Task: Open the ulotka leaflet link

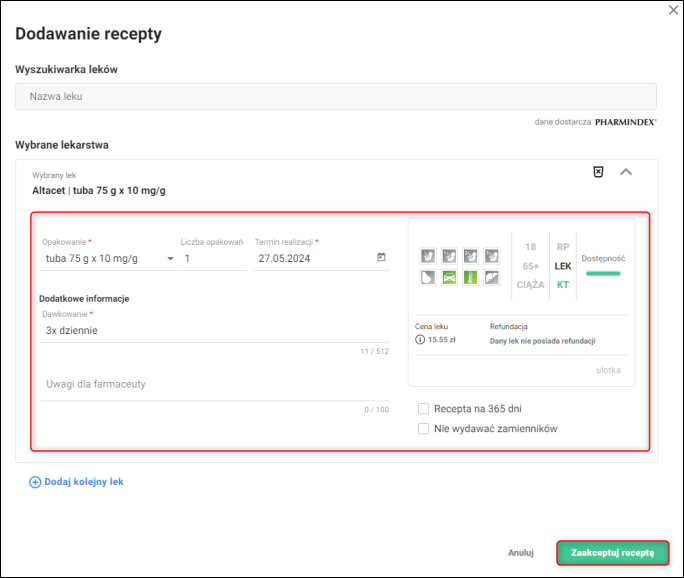Action: [608, 370]
